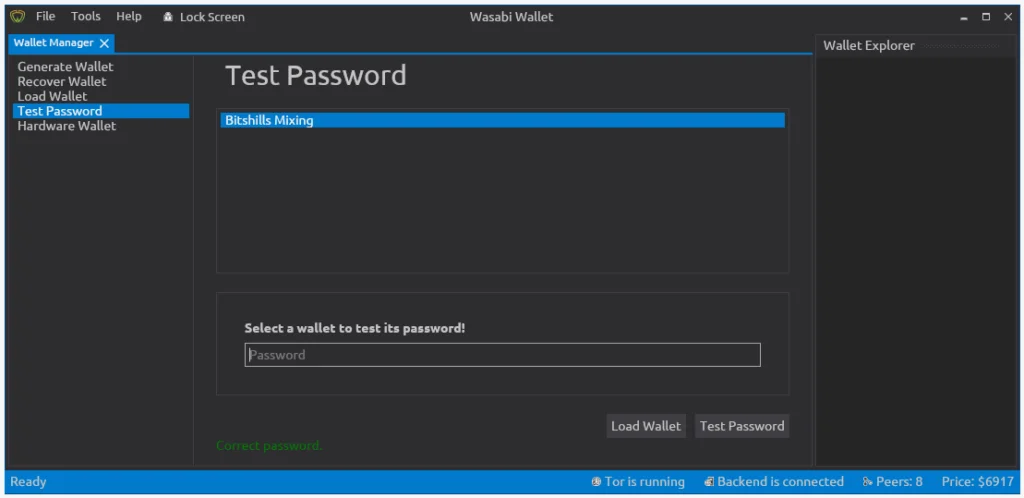This screenshot has width=1024, height=498.
Task: Go to Load Wallet in the sidebar
Action: pos(52,97)
